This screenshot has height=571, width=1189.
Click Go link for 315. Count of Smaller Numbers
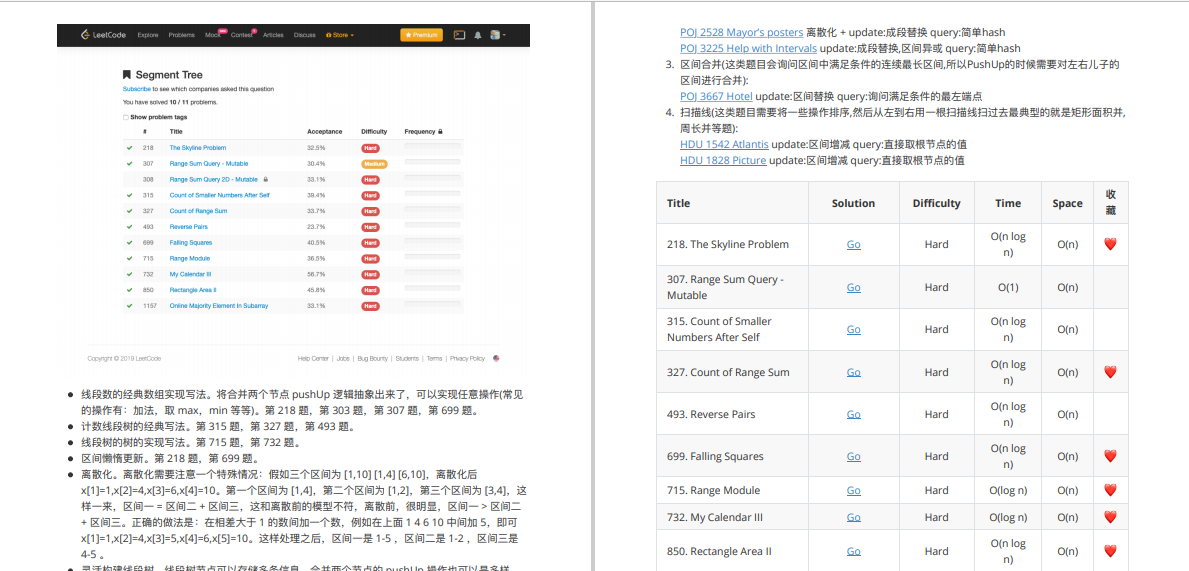point(853,329)
